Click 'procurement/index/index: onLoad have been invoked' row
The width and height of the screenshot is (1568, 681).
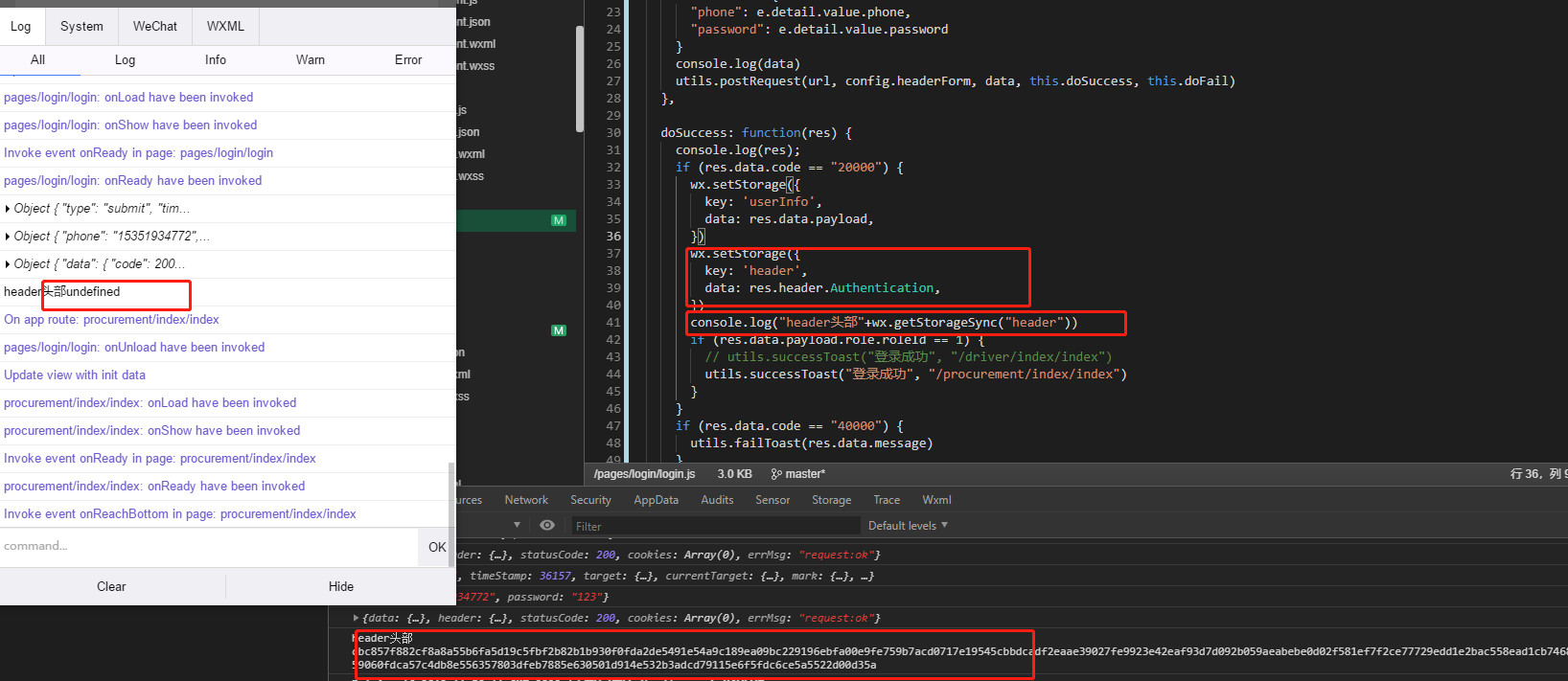[x=227, y=402]
